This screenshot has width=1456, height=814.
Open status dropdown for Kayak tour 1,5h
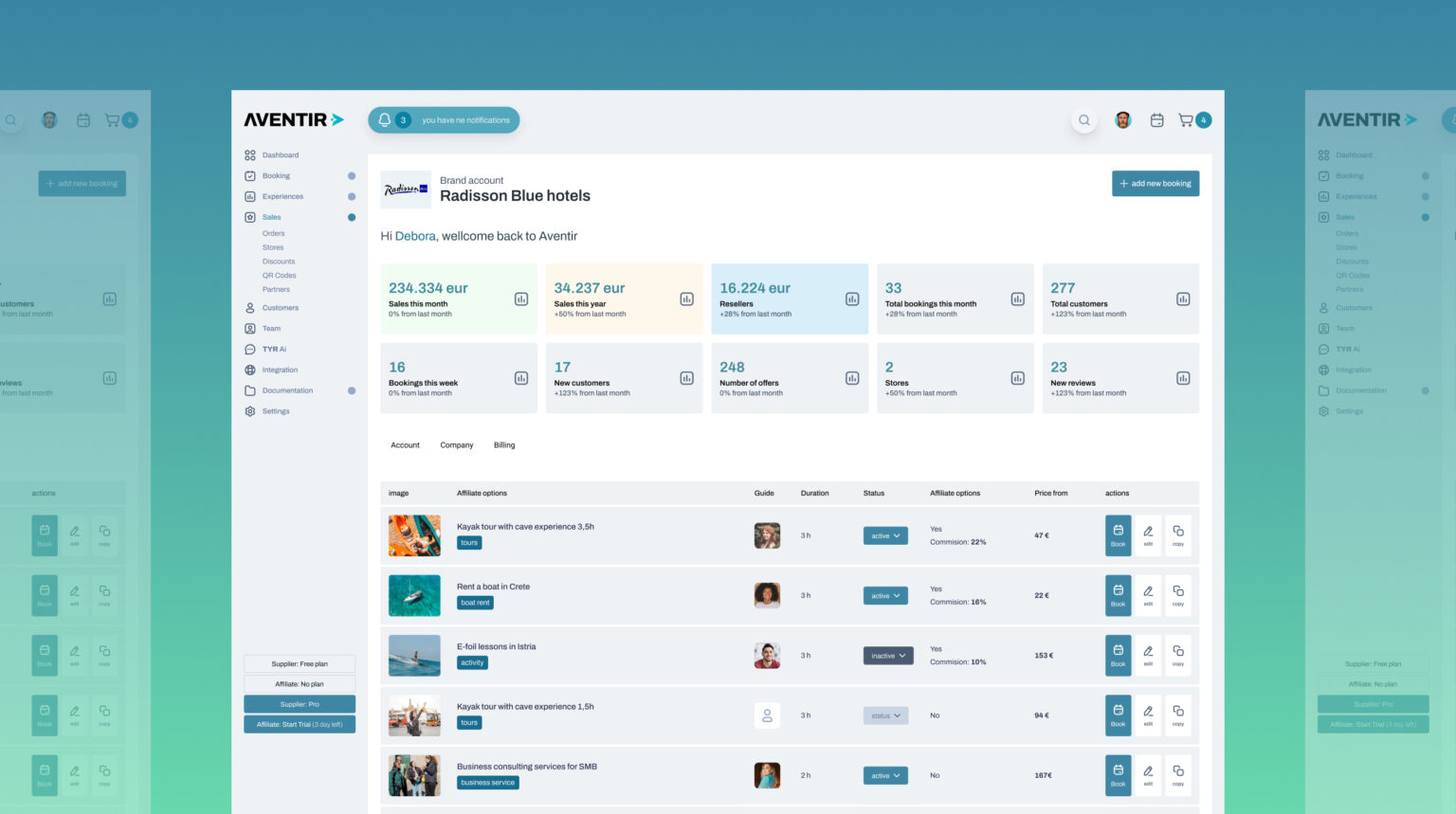pos(885,715)
